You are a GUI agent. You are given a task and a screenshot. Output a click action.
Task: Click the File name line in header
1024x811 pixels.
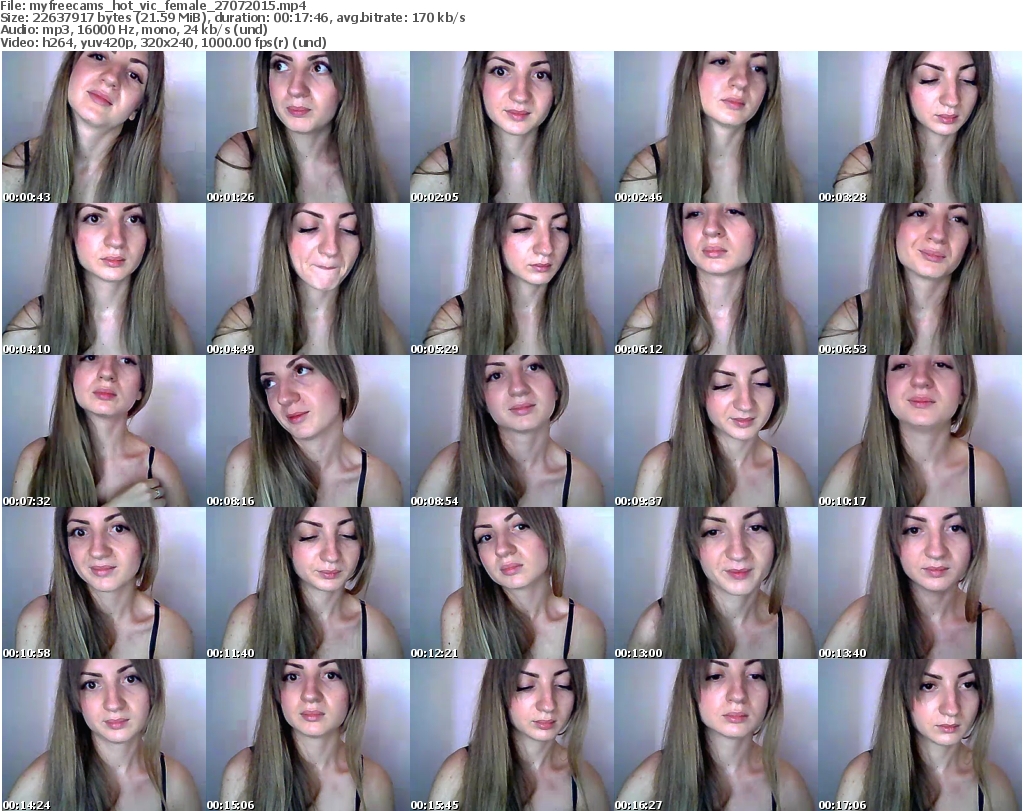tap(153, 6)
